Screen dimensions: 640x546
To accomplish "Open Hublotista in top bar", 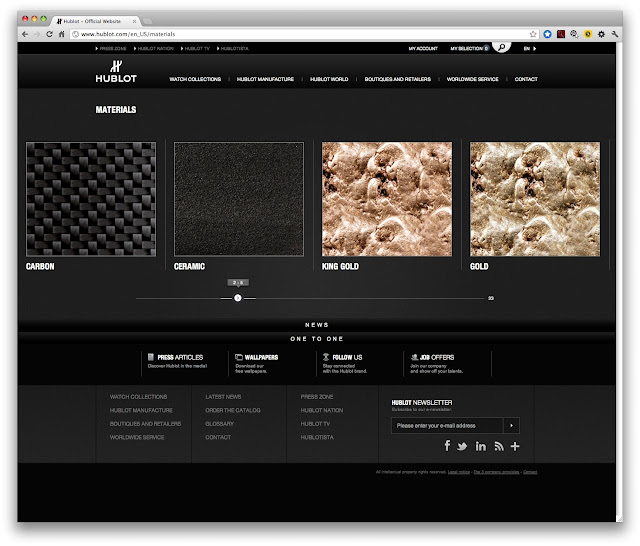I will pos(233,49).
